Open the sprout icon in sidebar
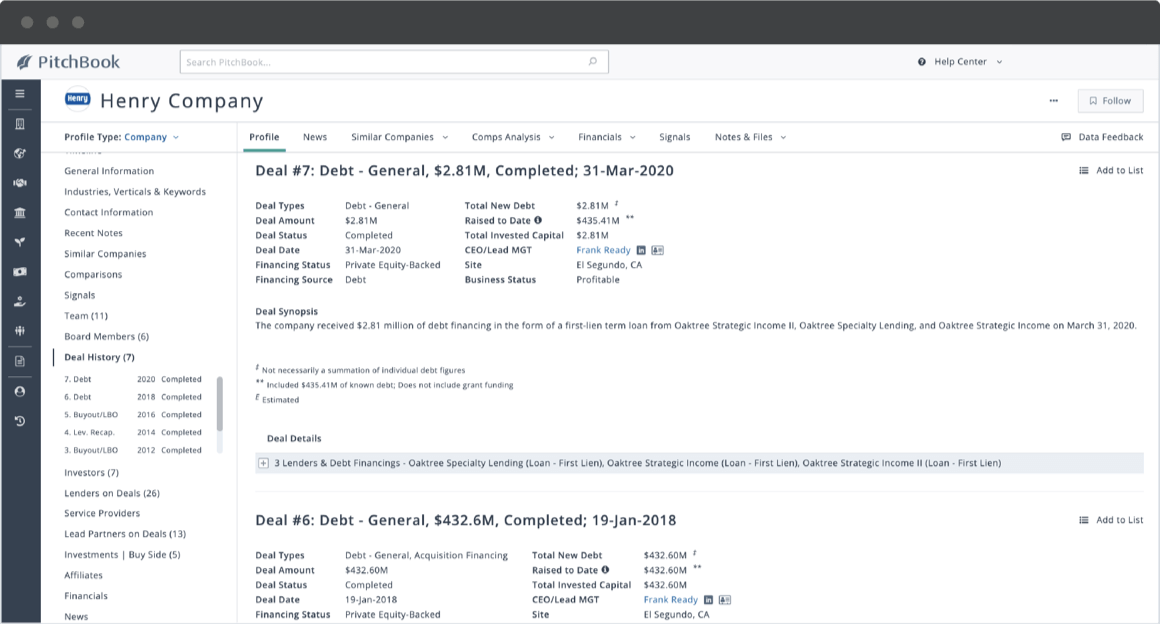 (x=20, y=242)
